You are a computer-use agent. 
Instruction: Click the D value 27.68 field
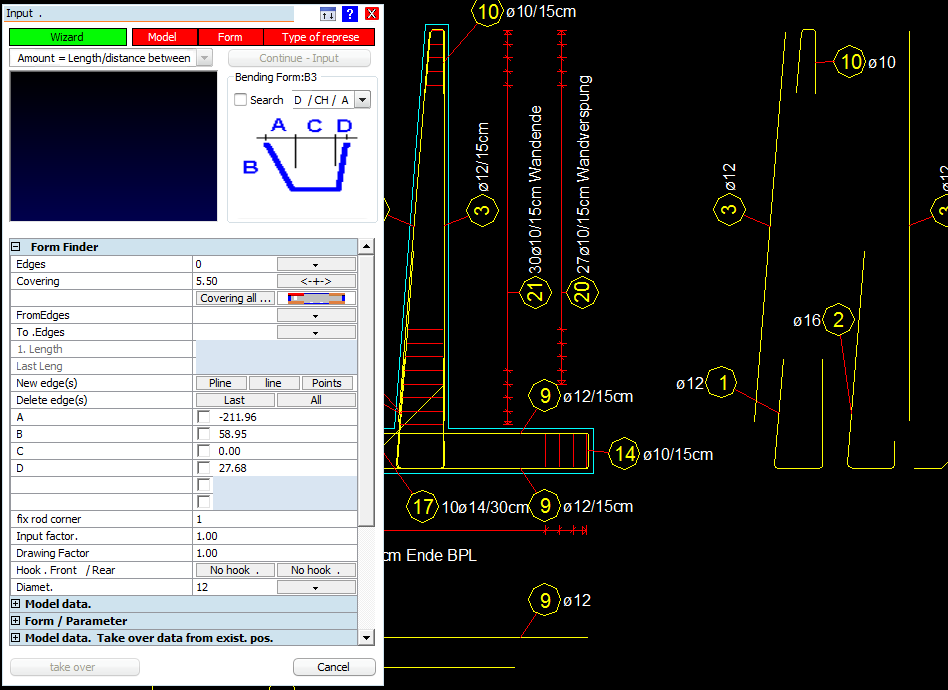(x=284, y=468)
